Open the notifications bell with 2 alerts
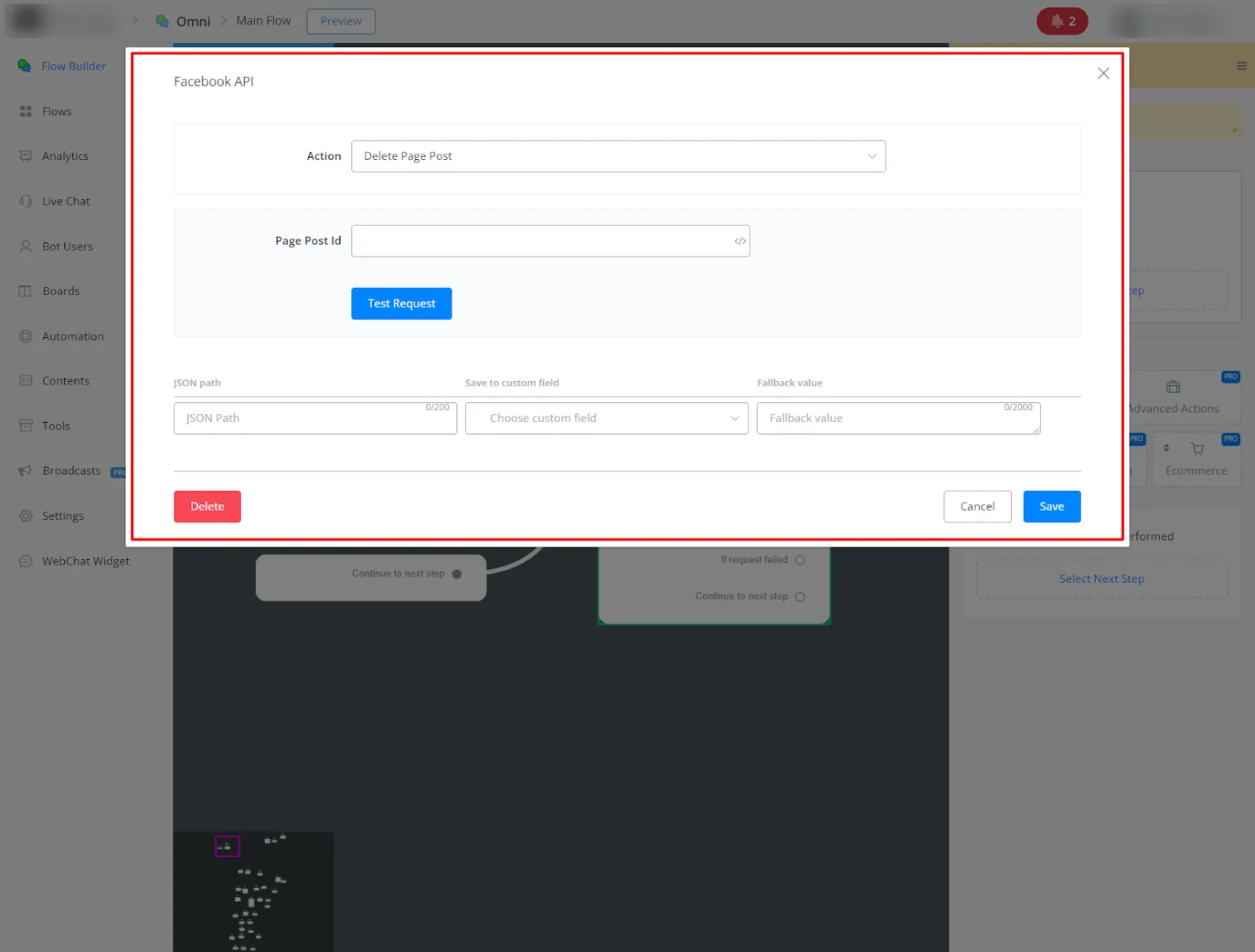Screen dimensions: 1255x952 tap(1062, 21)
